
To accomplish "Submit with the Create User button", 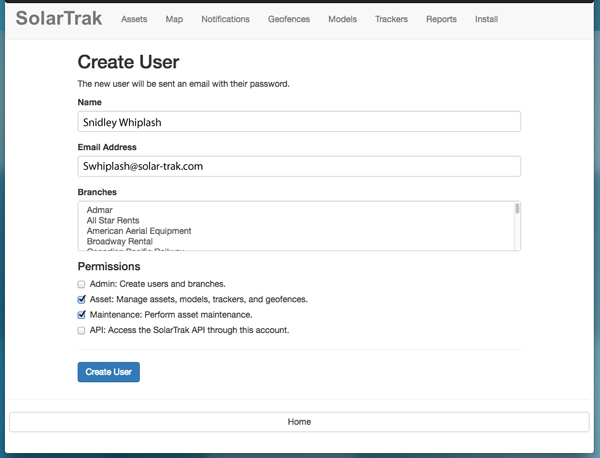I will coord(109,372).
